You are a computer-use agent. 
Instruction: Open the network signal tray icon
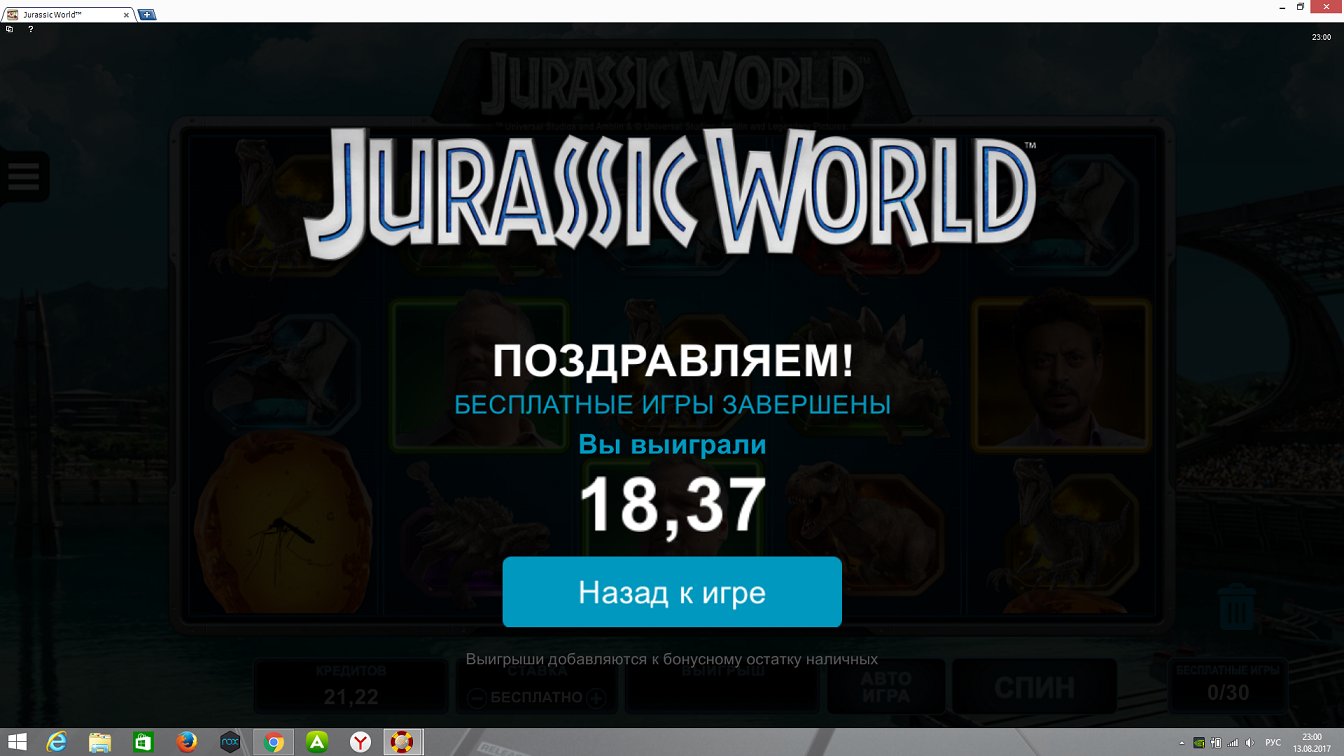click(1233, 743)
